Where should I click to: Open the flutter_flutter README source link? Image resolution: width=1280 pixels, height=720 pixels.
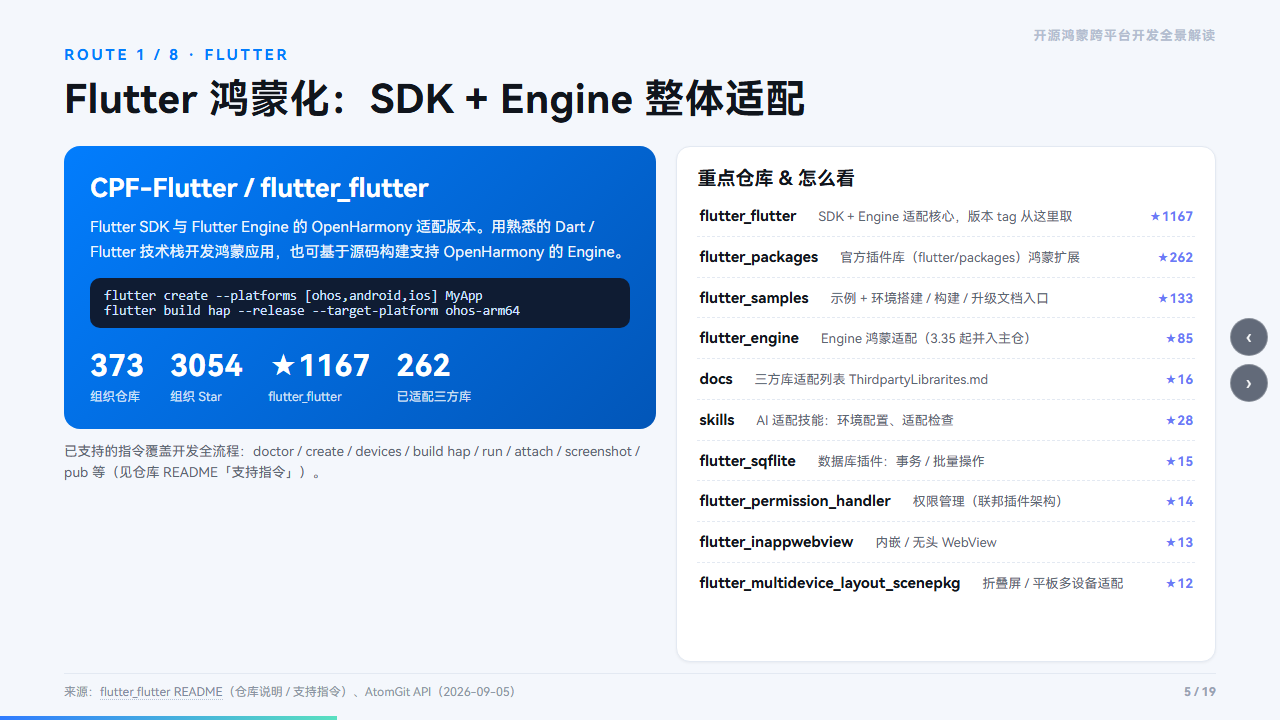click(161, 692)
